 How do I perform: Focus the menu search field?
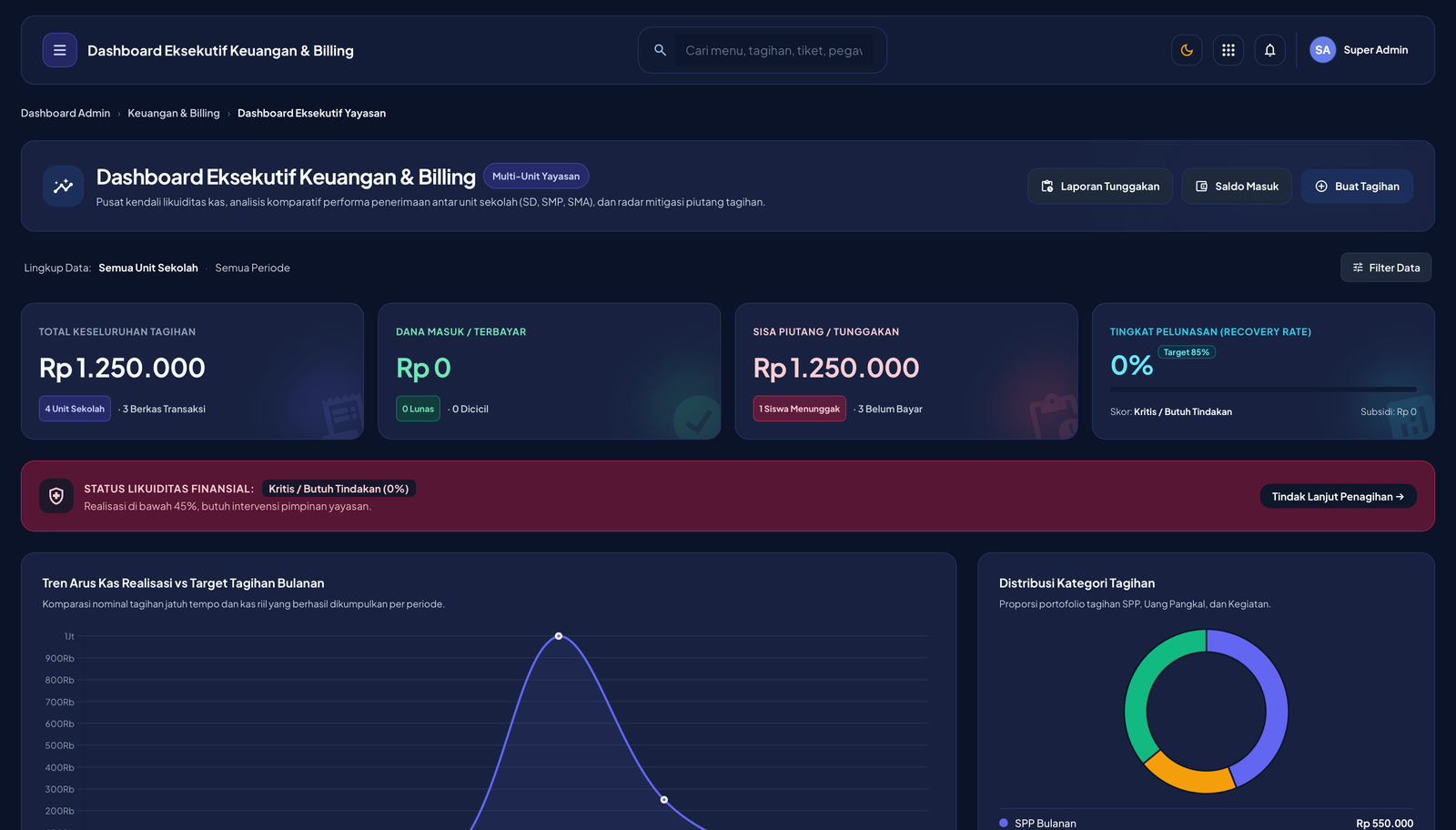coord(773,50)
